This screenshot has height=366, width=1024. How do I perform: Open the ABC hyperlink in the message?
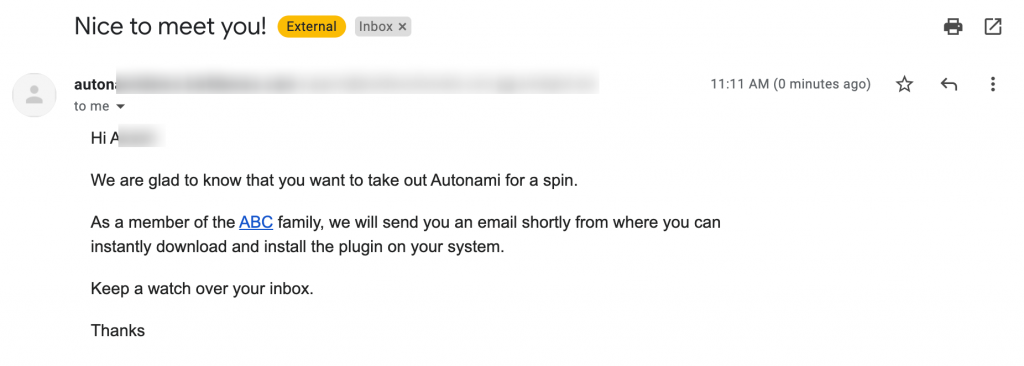256,222
